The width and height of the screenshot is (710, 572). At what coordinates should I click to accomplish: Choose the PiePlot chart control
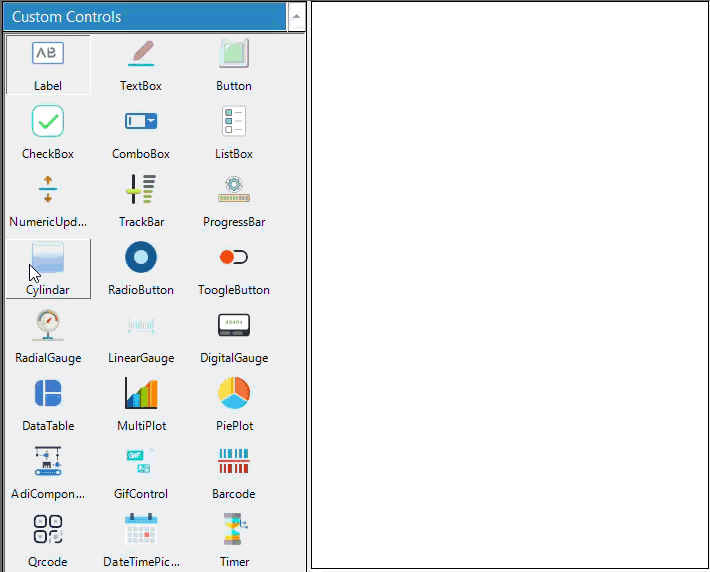234,404
